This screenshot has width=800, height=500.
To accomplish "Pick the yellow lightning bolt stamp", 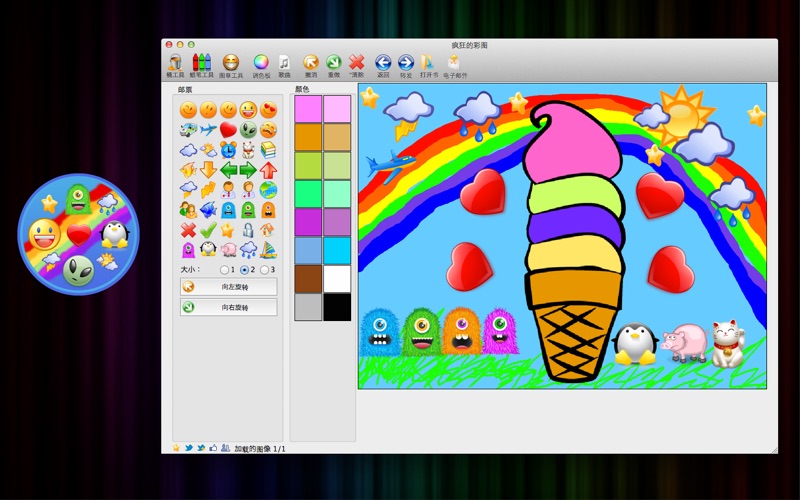I will (208, 190).
